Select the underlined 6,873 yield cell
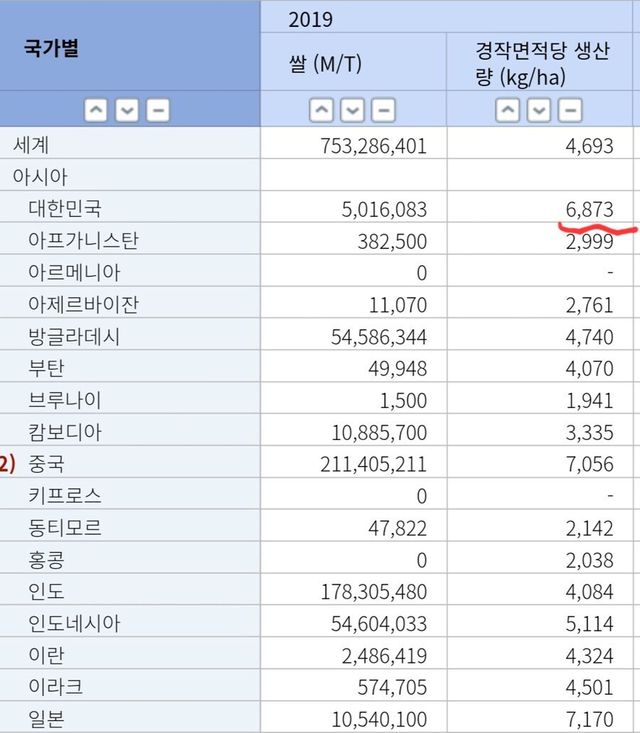 [x=588, y=209]
